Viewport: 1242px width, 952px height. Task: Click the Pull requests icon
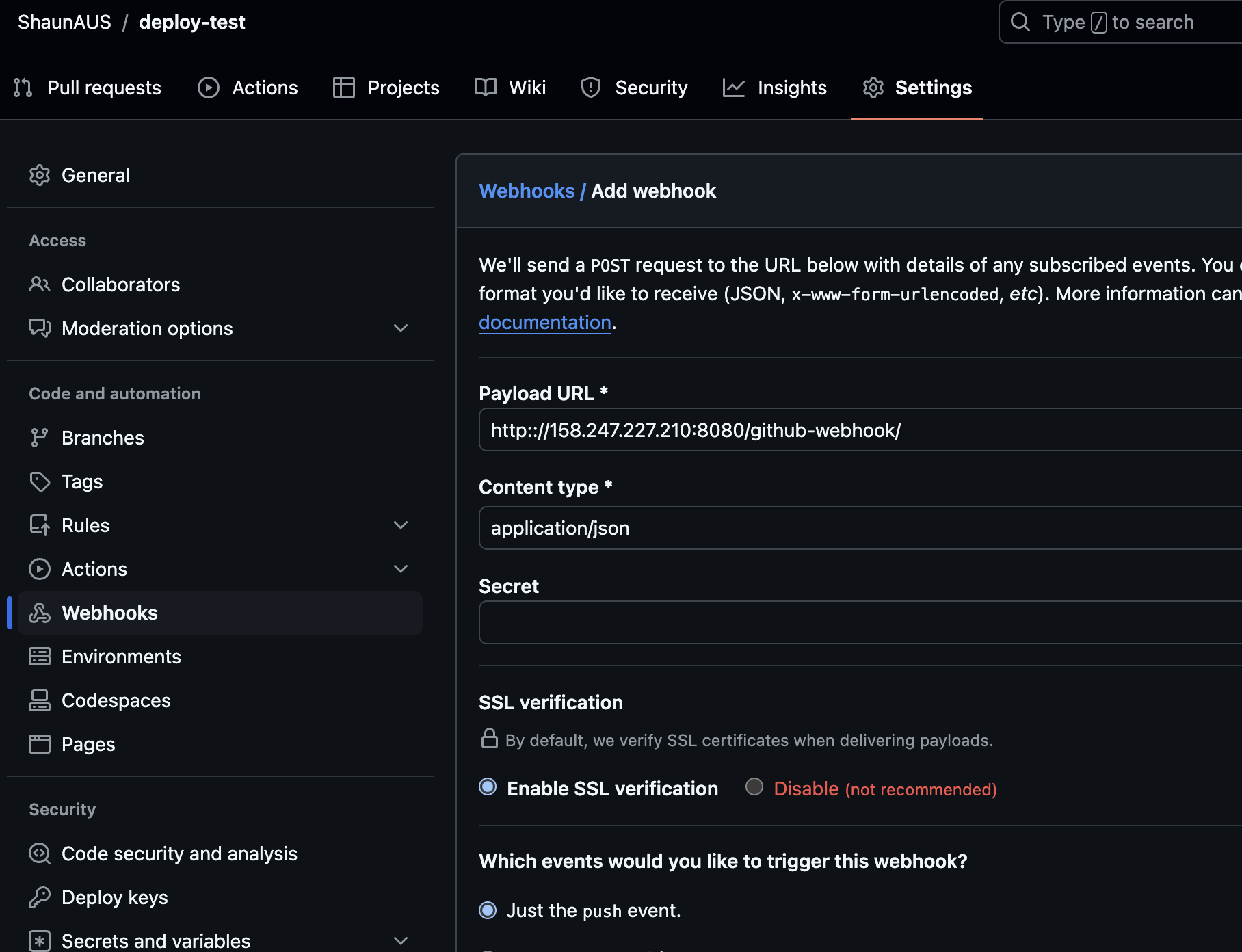click(23, 88)
